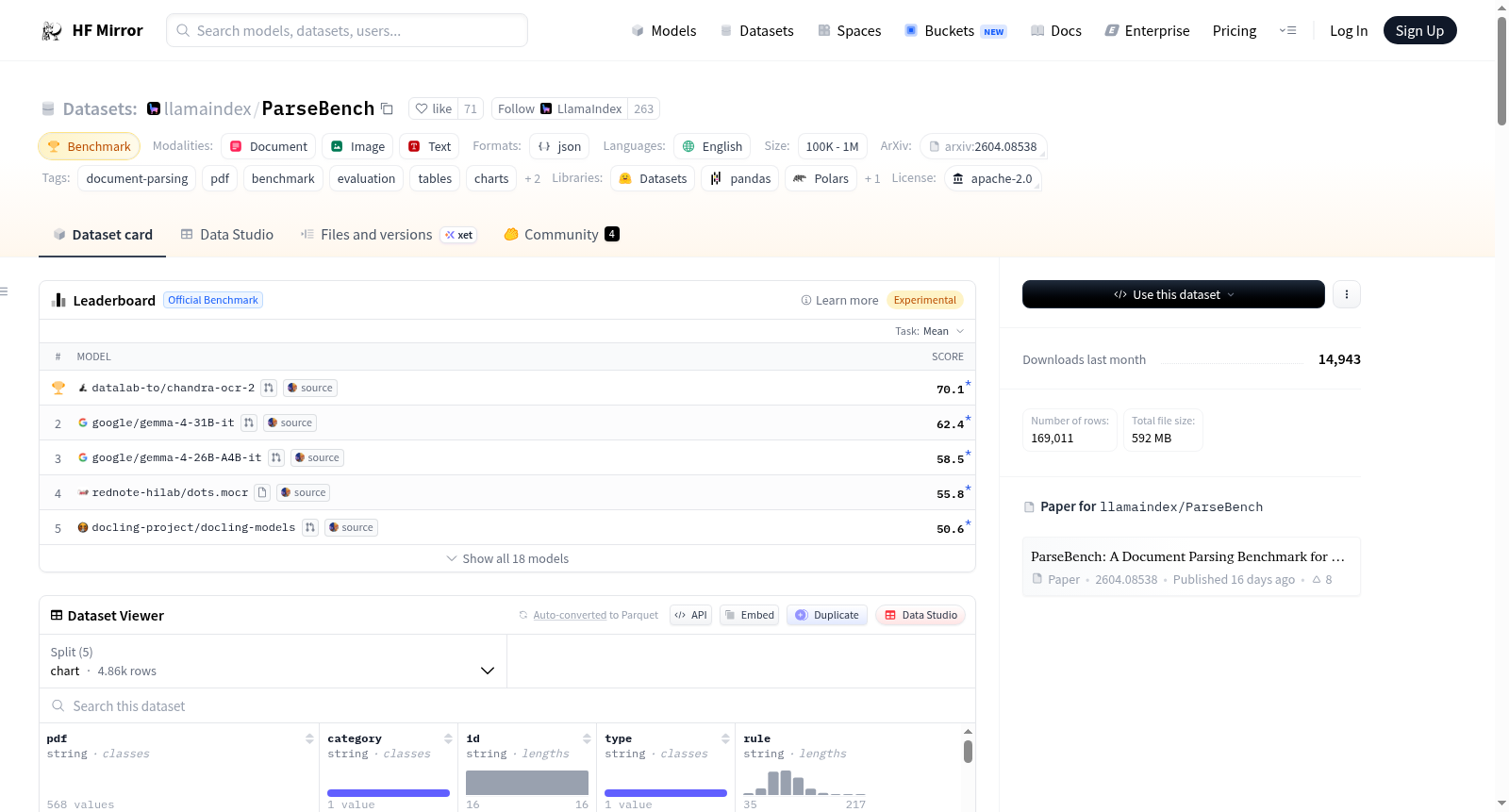Click the small icon after google/gemma-4-26B-A4B-it
This screenshot has height=812, width=1509.
pyautogui.click(x=276, y=457)
